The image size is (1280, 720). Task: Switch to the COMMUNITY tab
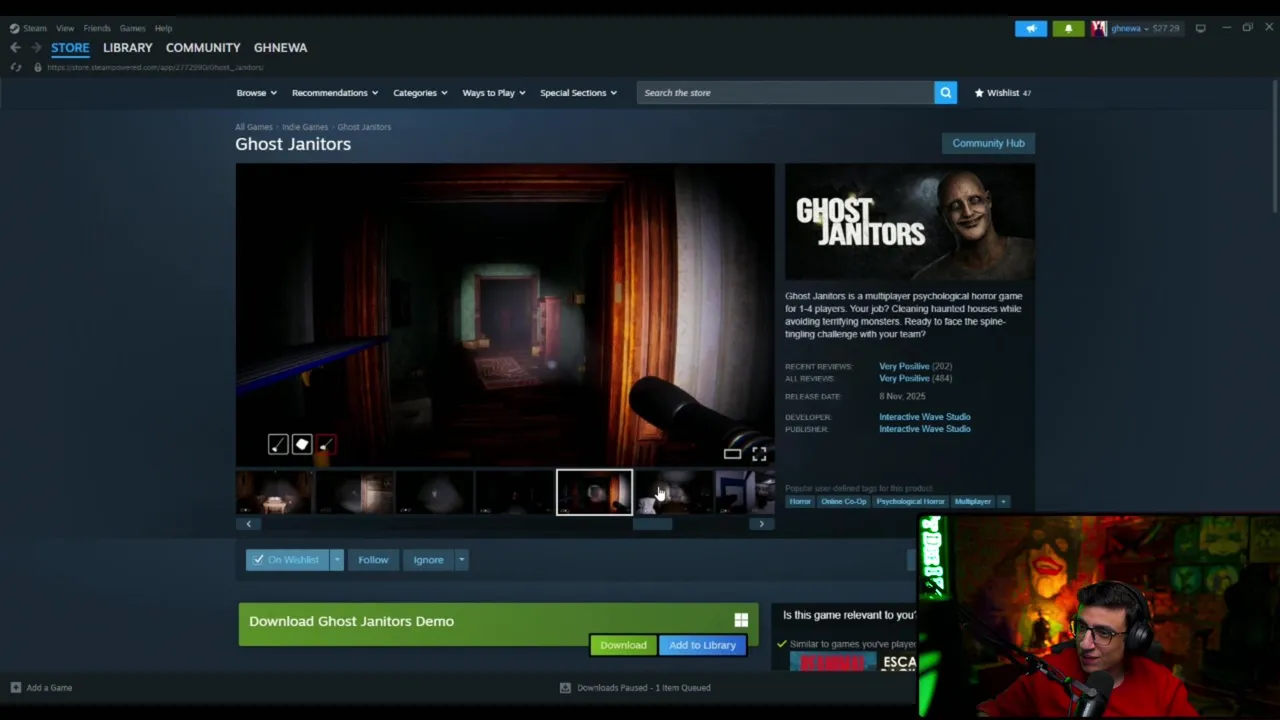coord(203,47)
